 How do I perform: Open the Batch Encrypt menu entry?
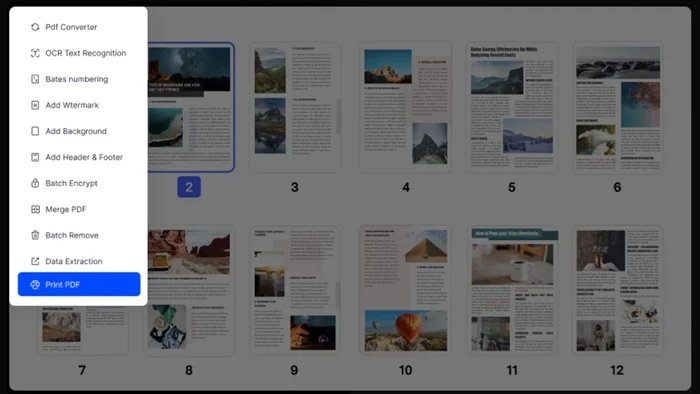coord(79,183)
